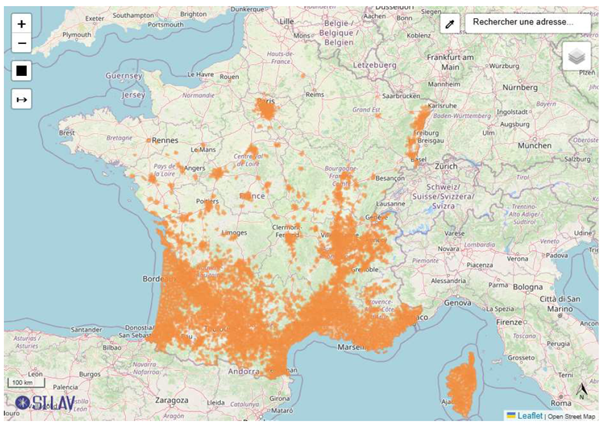Screen dimensions: 605x431
Task: Click the Augsburg city label
Action: tap(515, 124)
